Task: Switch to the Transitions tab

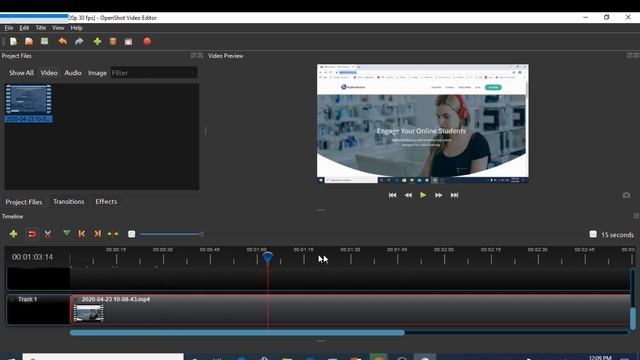Action: click(69, 202)
